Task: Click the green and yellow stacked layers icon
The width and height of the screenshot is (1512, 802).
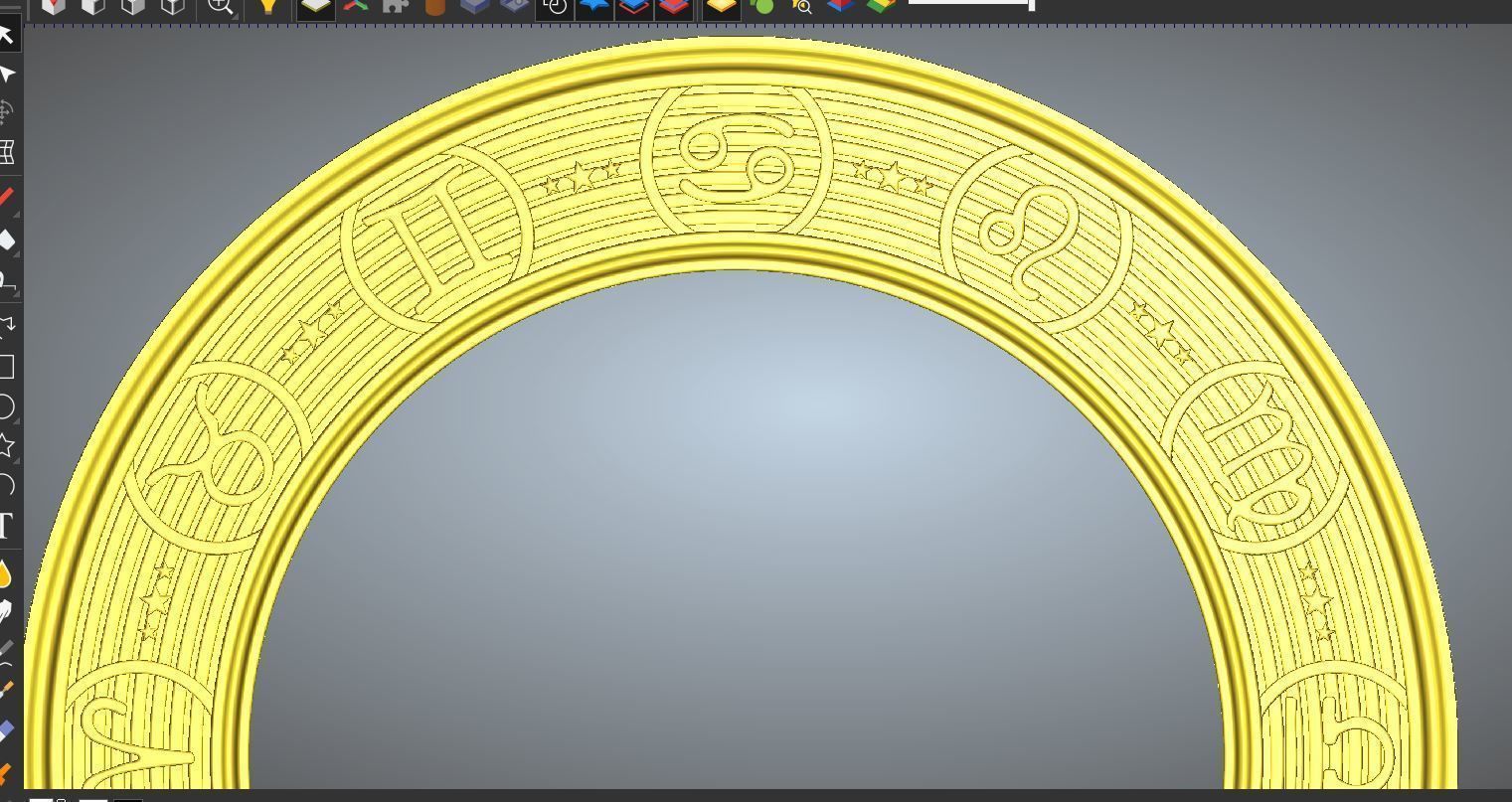Action: click(x=881, y=6)
